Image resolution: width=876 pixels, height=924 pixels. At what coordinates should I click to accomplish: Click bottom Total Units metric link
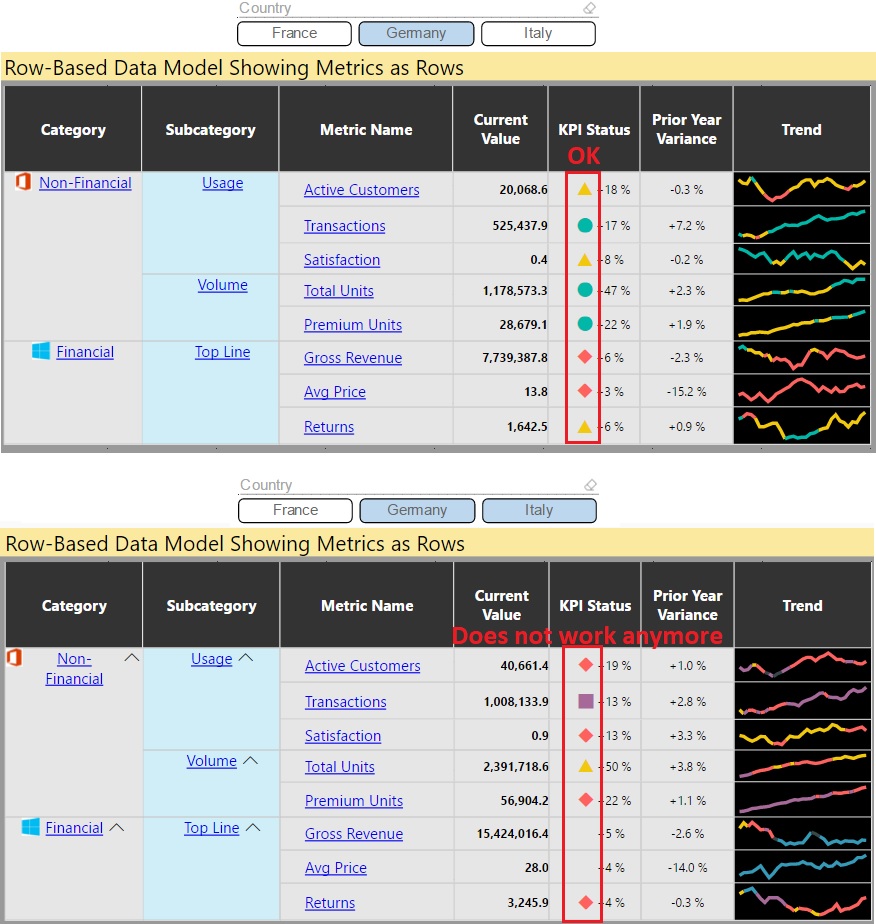[340, 767]
